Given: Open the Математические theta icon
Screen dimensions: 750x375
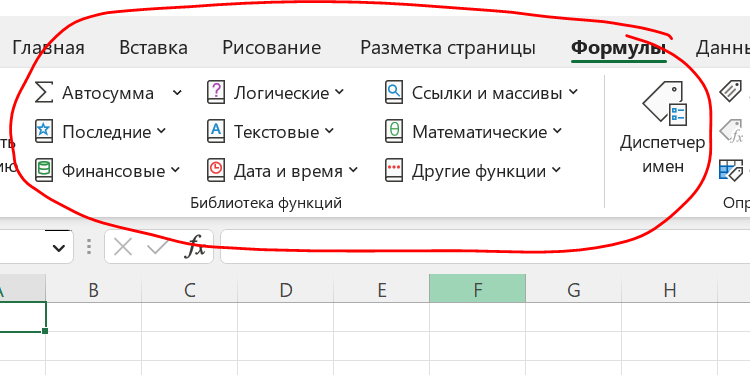Looking at the screenshot, I should (x=394, y=132).
